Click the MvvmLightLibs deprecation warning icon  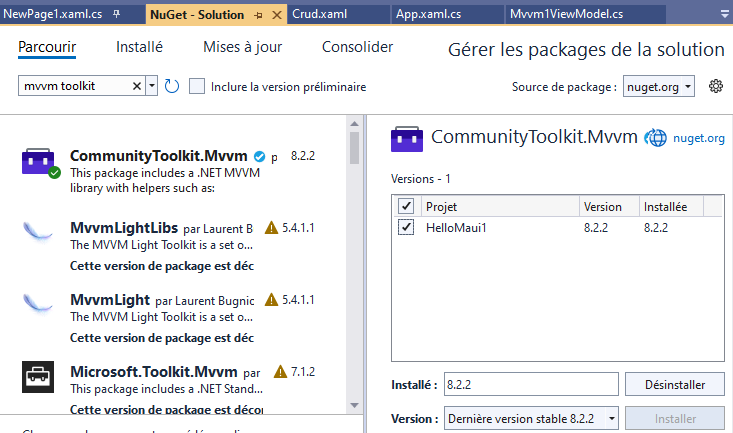click(271, 228)
